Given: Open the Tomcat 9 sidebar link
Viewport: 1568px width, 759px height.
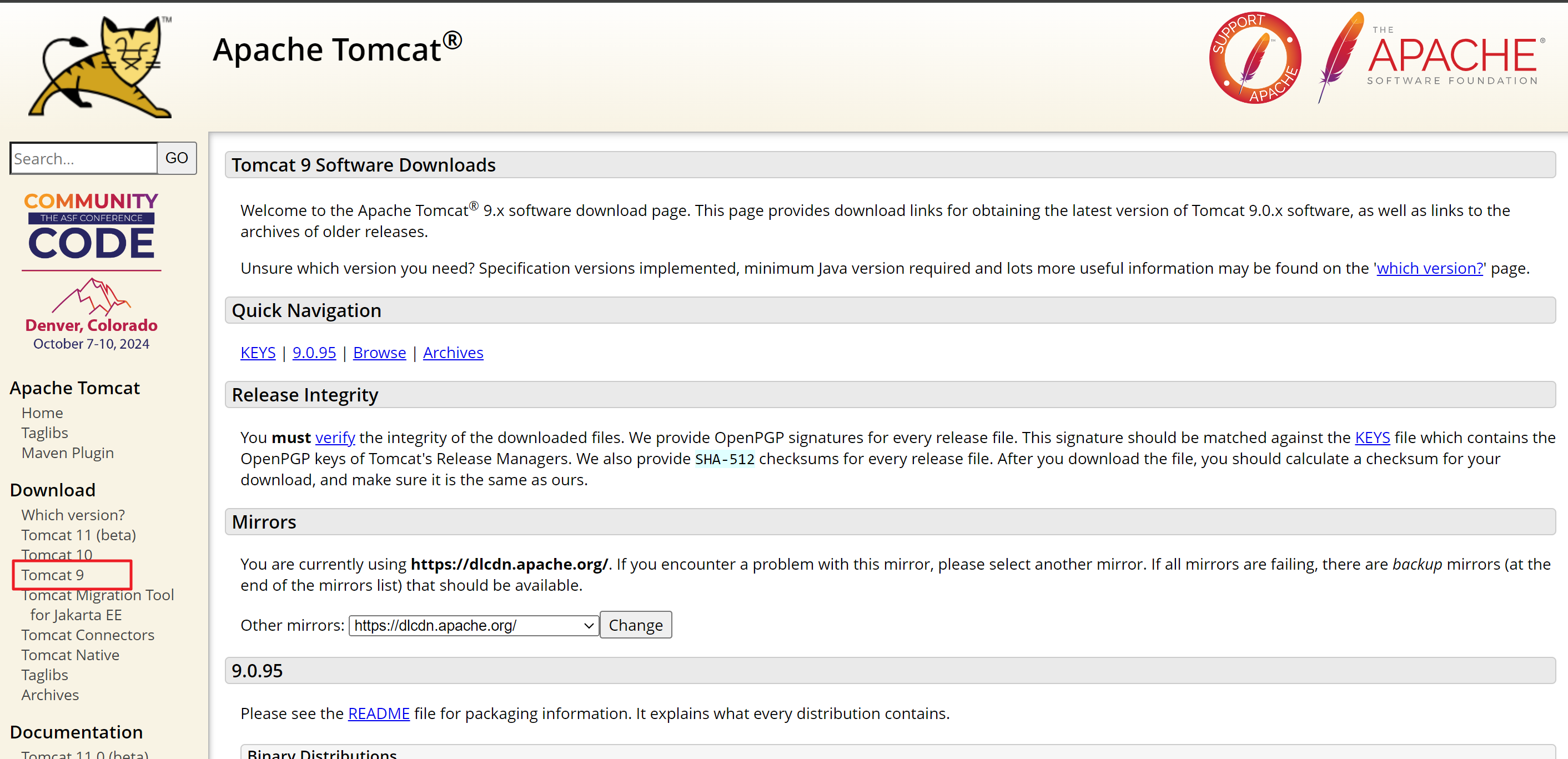Looking at the screenshot, I should [53, 575].
